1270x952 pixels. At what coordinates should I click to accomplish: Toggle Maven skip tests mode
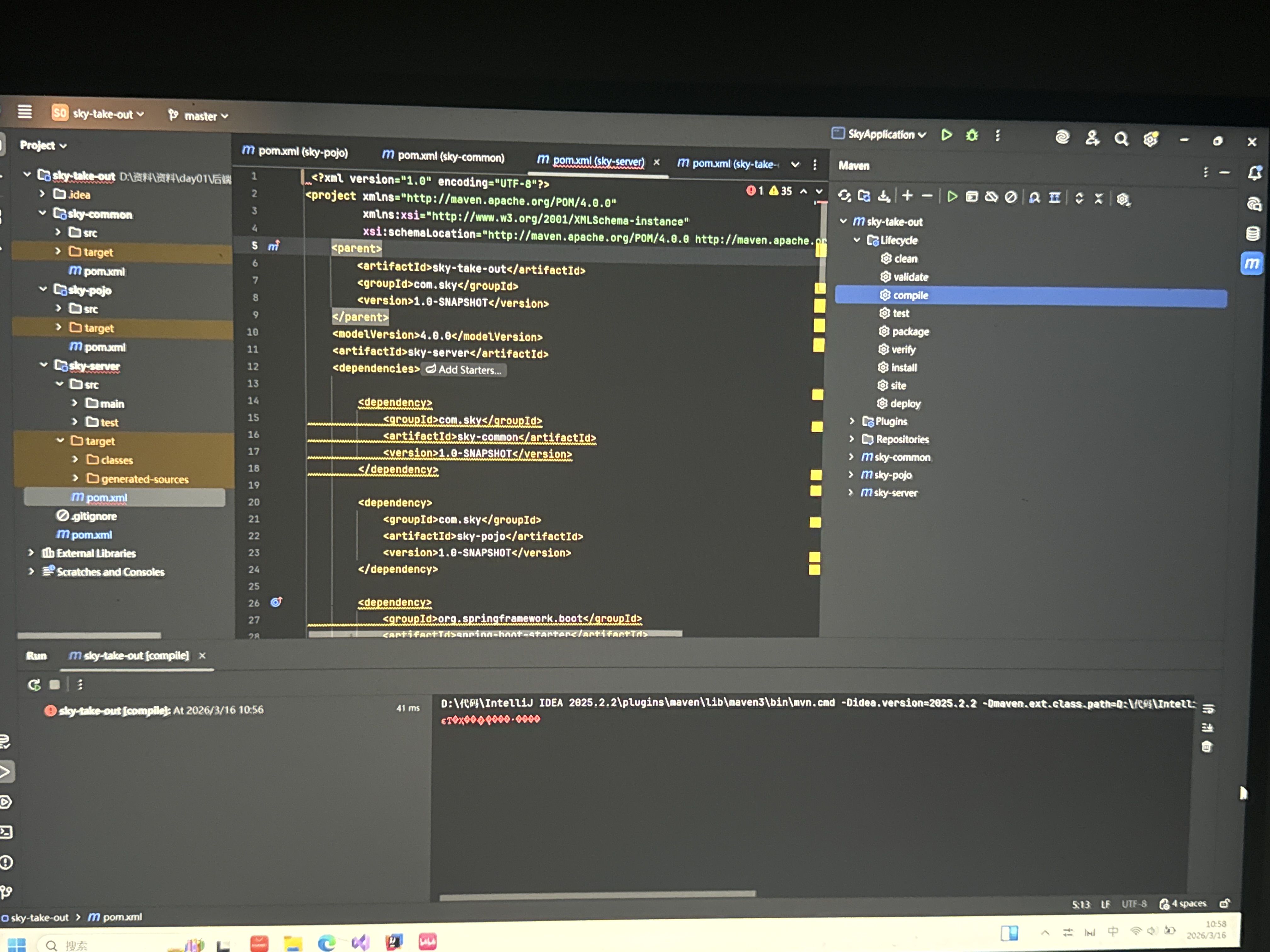point(1011,197)
